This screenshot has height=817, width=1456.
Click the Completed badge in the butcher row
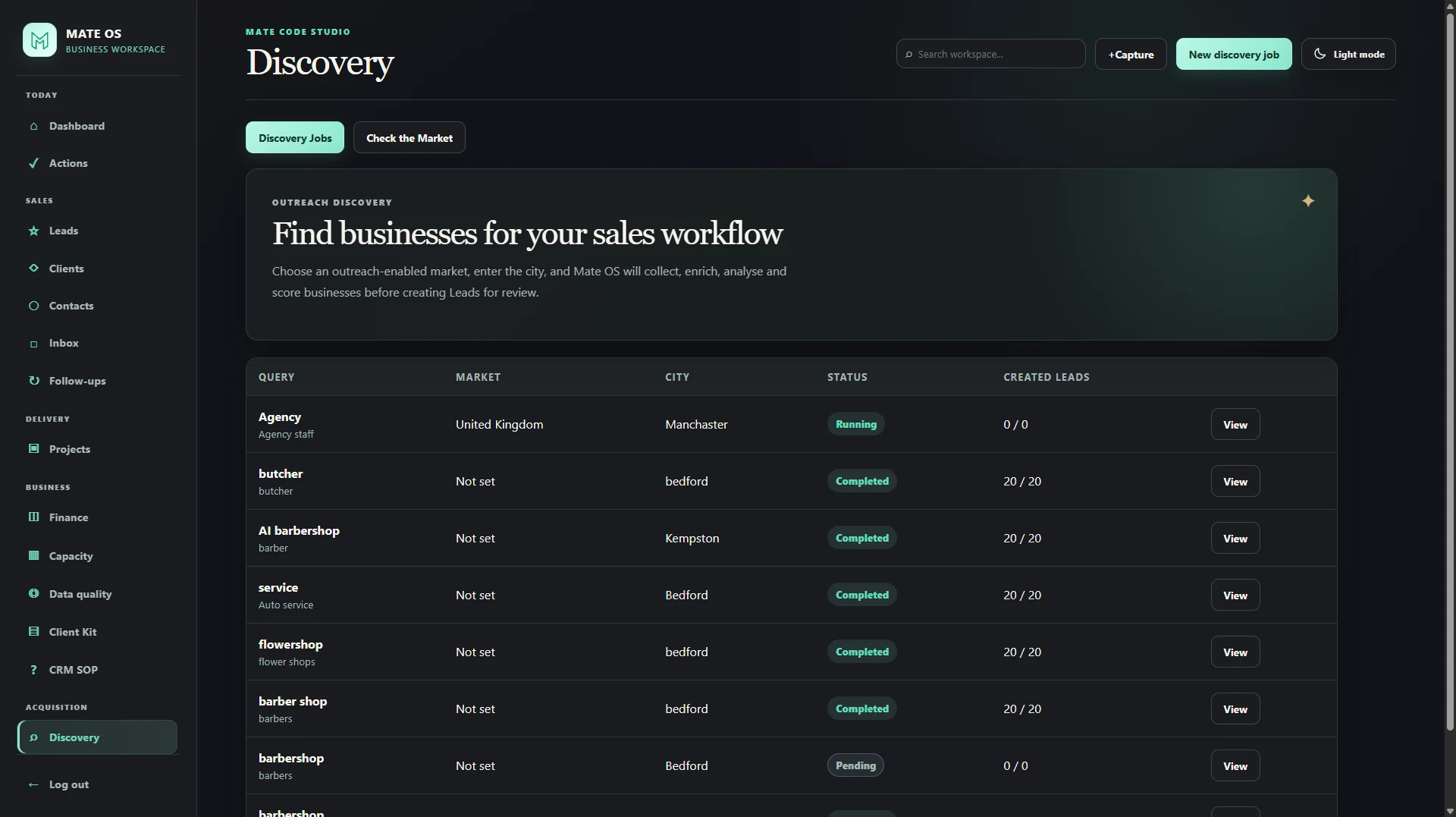pyautogui.click(x=861, y=481)
